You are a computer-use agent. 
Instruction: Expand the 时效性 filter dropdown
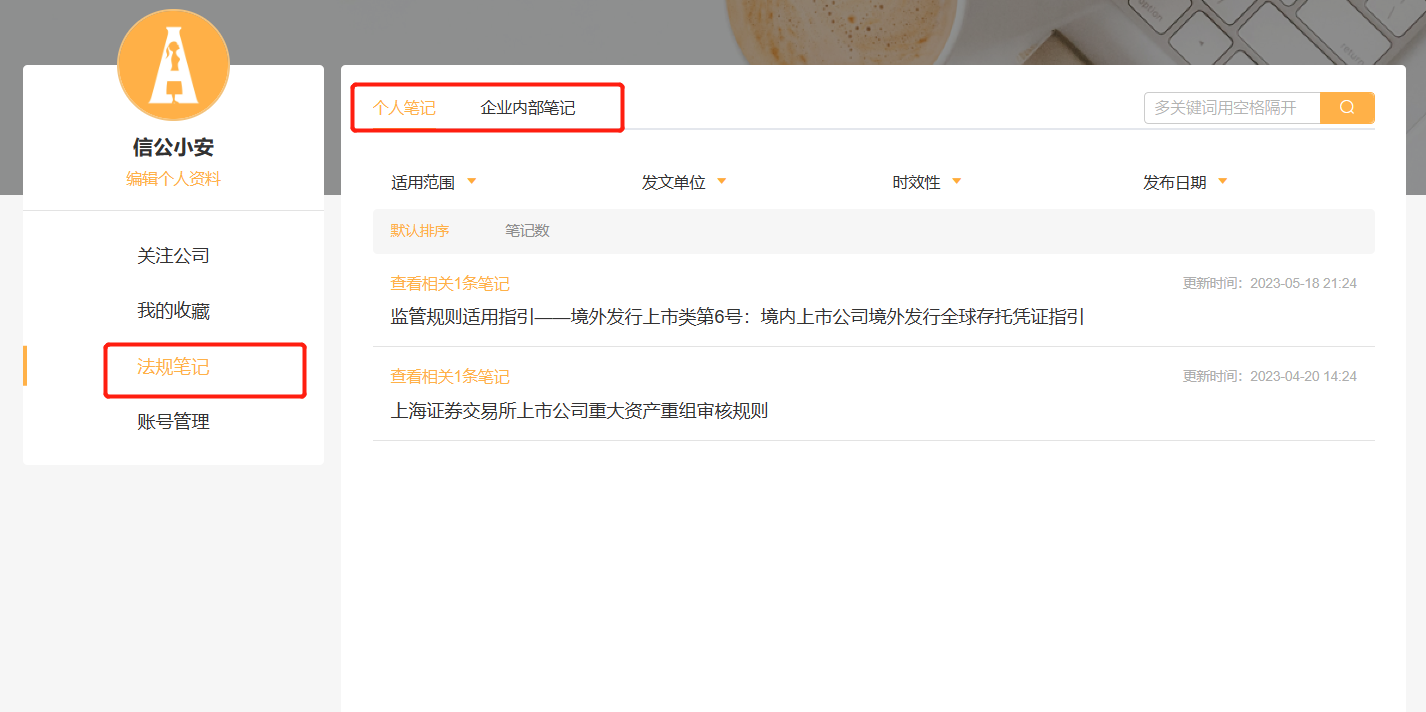927,183
